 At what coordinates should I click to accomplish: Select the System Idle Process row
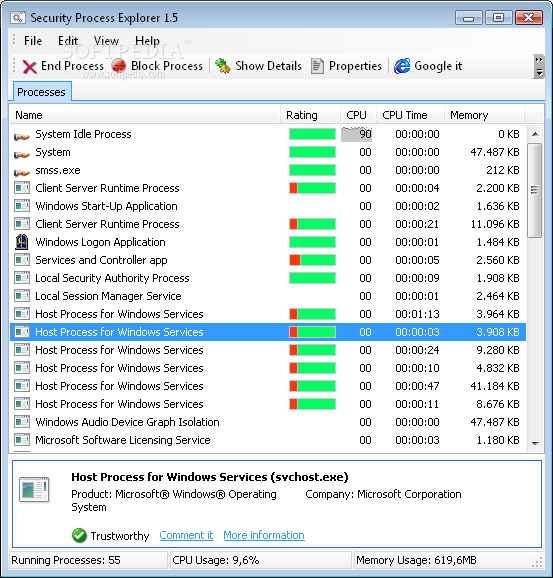pos(268,134)
